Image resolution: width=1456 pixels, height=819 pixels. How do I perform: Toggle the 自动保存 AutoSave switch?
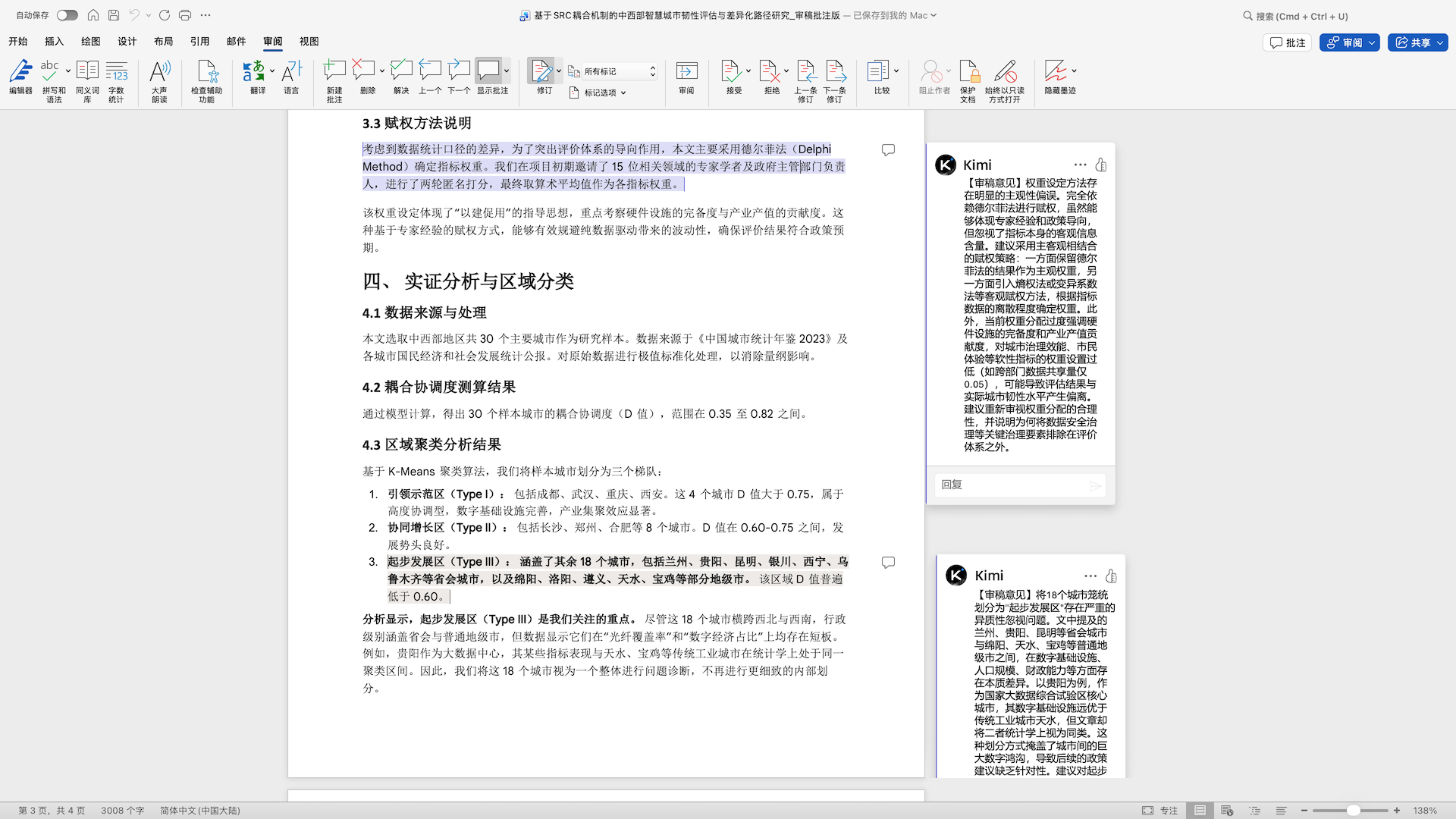[67, 14]
